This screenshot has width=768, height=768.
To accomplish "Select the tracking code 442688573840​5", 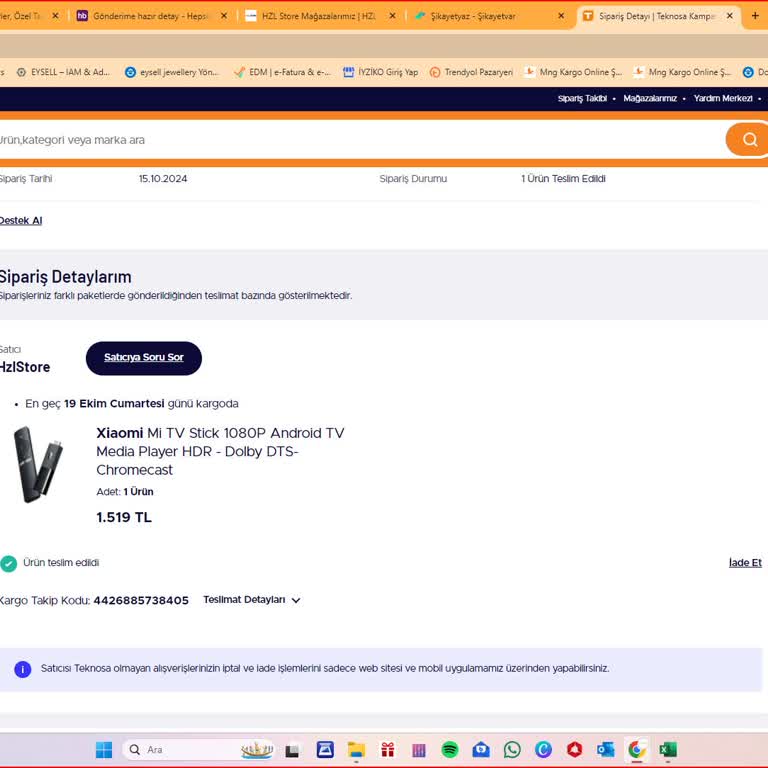I will tap(141, 600).
